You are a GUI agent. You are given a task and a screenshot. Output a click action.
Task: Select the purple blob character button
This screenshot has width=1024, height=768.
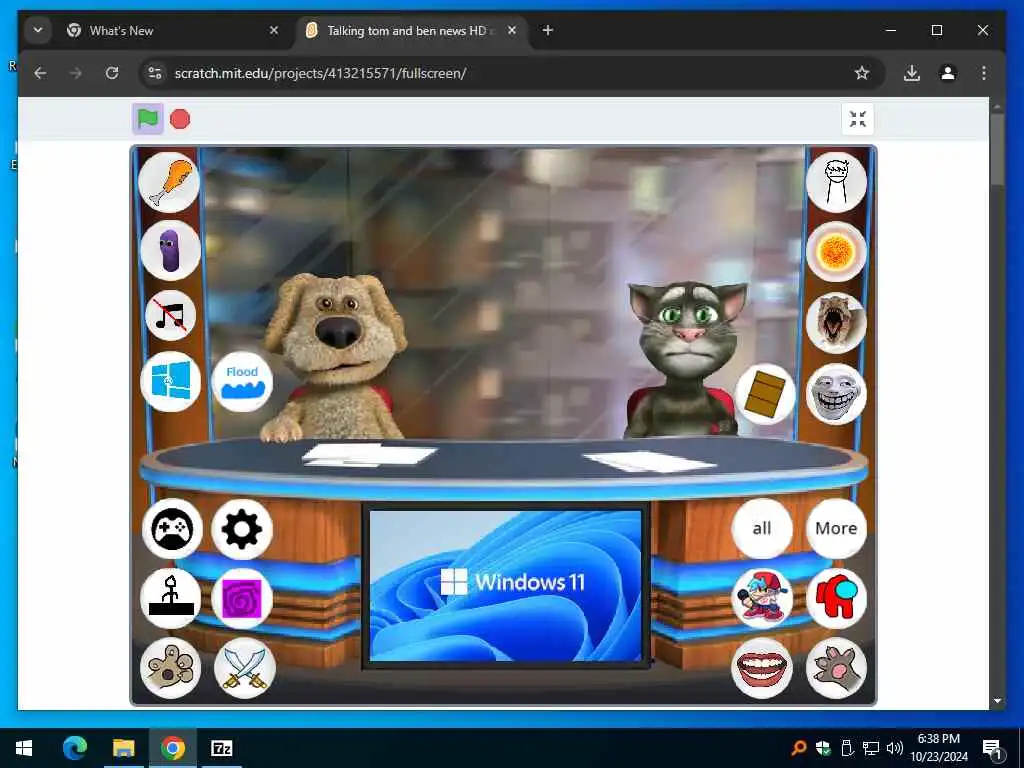coord(170,251)
